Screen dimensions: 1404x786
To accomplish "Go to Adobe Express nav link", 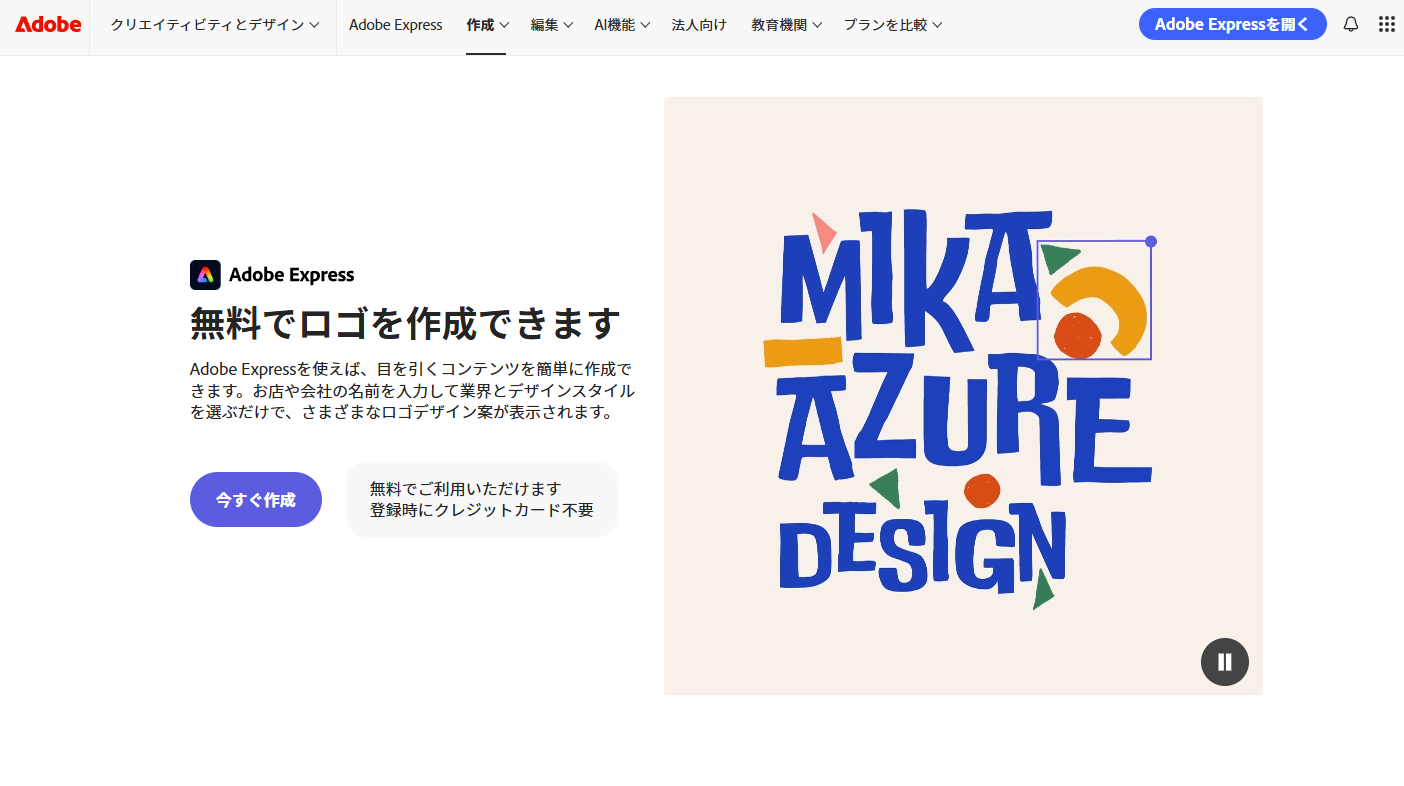I will [396, 25].
